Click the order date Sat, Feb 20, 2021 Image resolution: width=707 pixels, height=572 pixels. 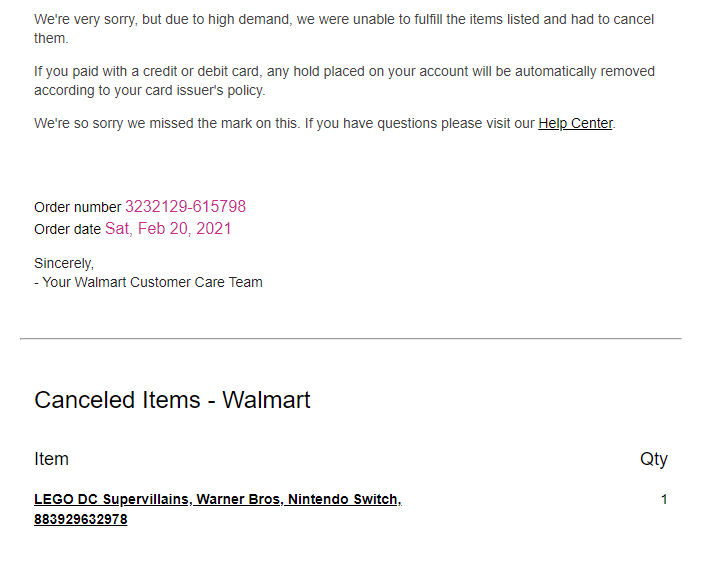tap(168, 228)
